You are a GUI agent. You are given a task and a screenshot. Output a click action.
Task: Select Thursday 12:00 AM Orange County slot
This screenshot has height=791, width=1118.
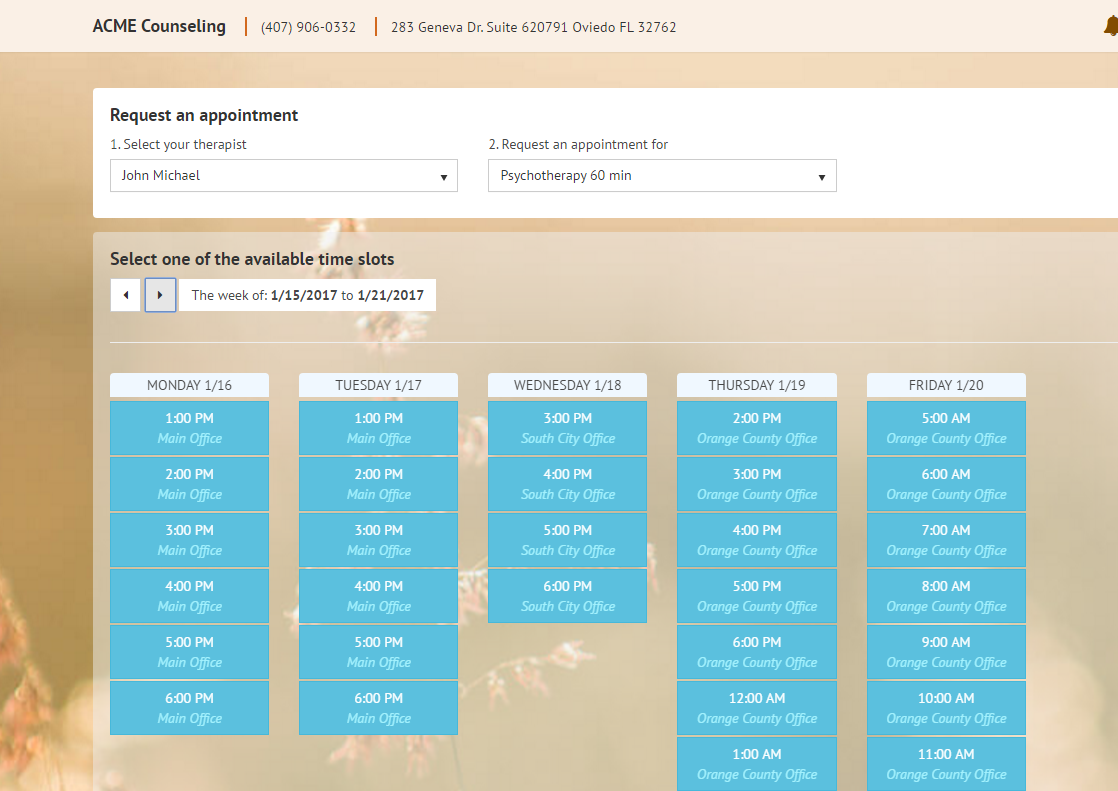(x=757, y=708)
